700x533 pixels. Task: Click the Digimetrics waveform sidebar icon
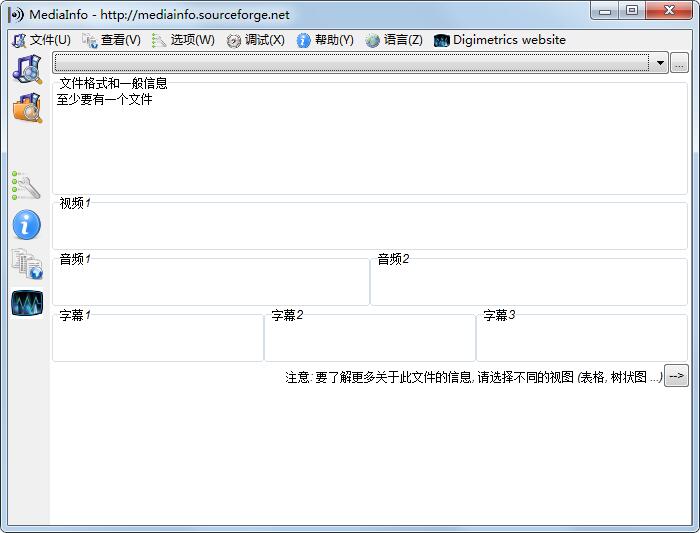click(x=27, y=303)
